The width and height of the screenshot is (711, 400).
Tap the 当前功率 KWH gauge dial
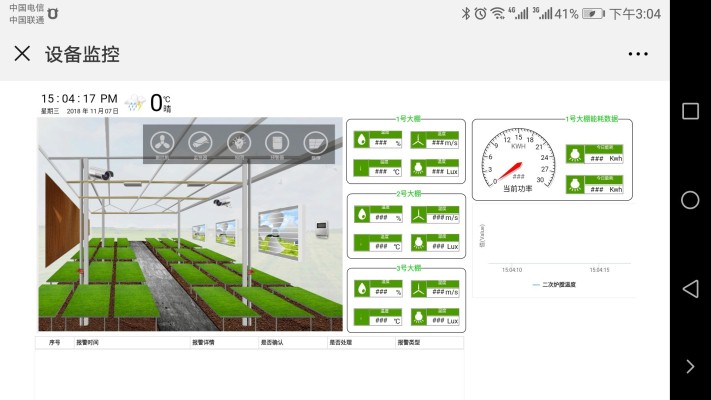(x=517, y=160)
